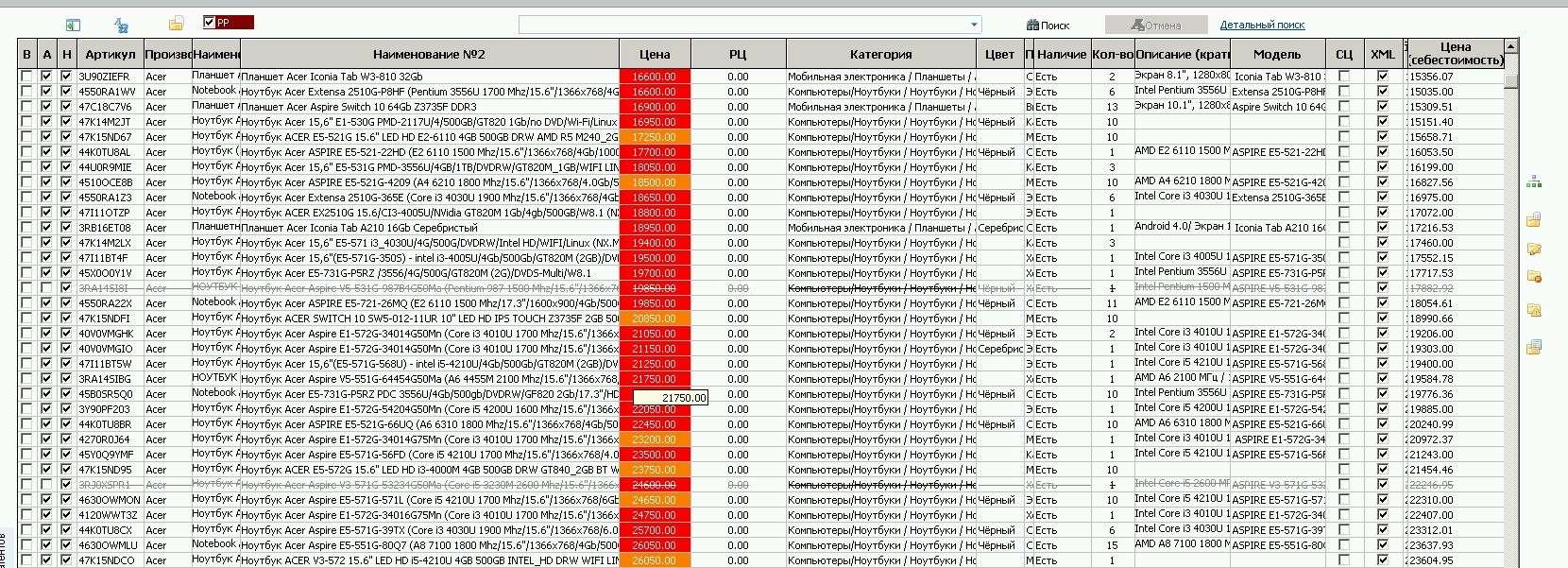The width and height of the screenshot is (1568, 568).
Task: Click the folder with warning triangle icon
Action: [x=1534, y=311]
